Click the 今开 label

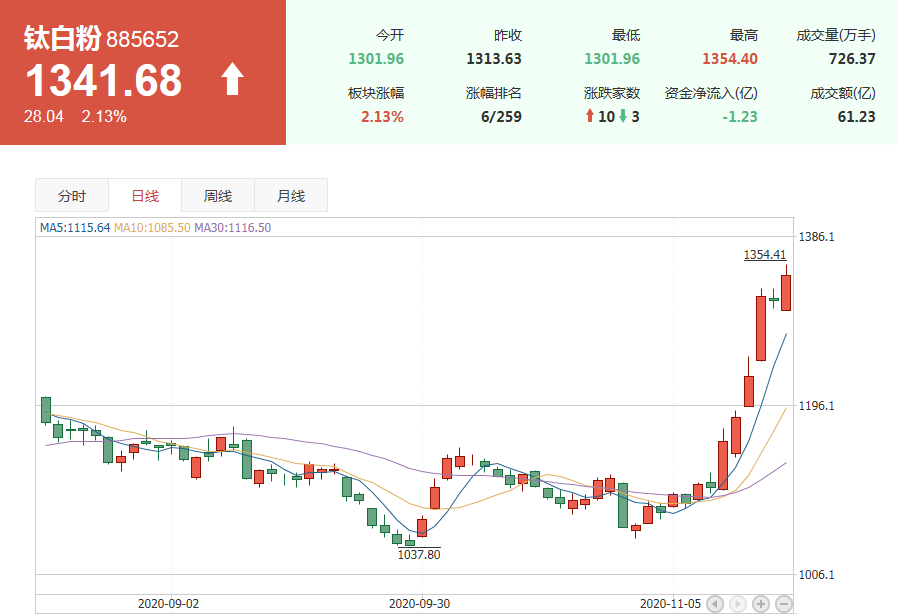(x=390, y=35)
